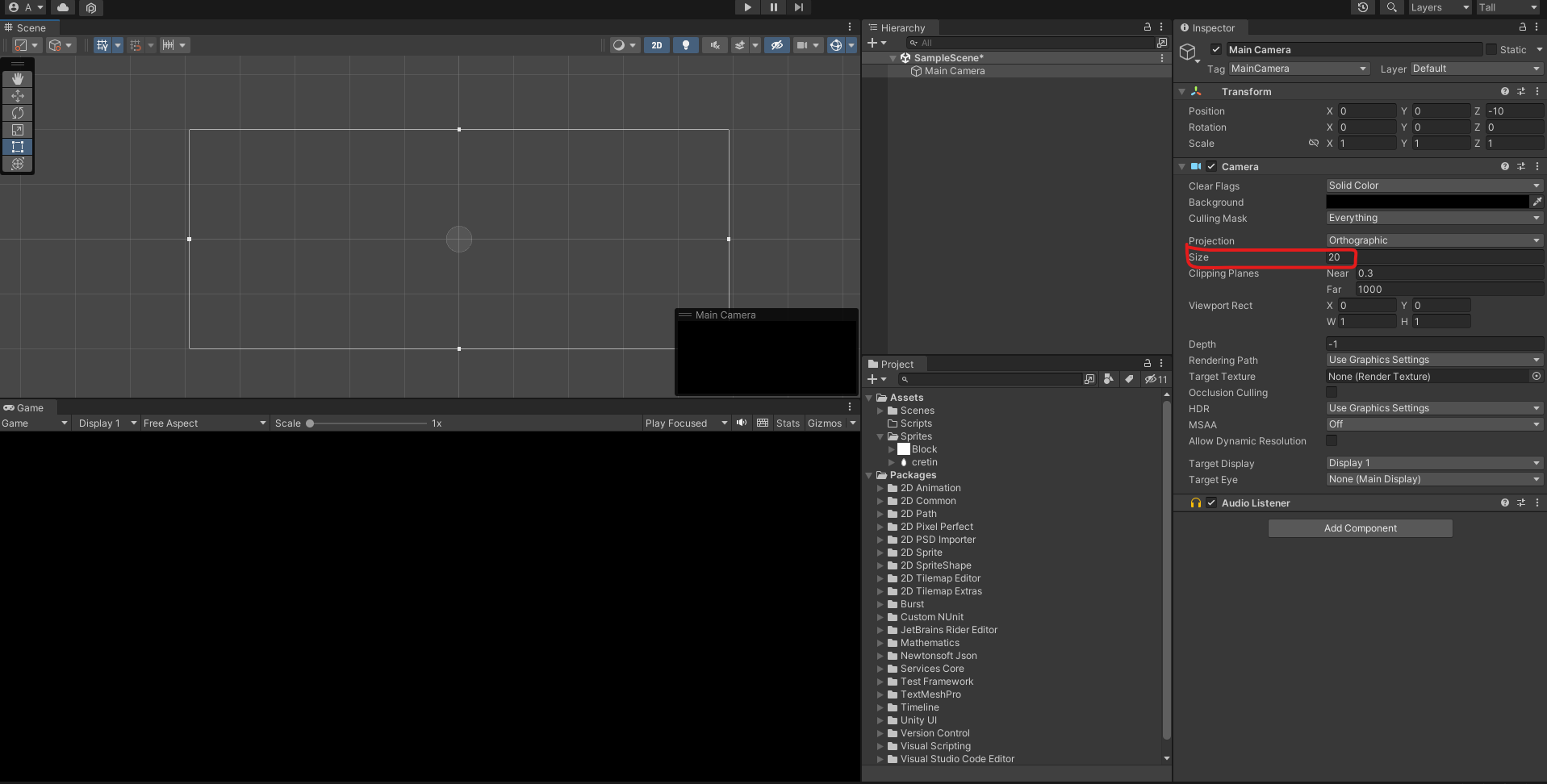
Task: Select the Move tool
Action: (18, 96)
